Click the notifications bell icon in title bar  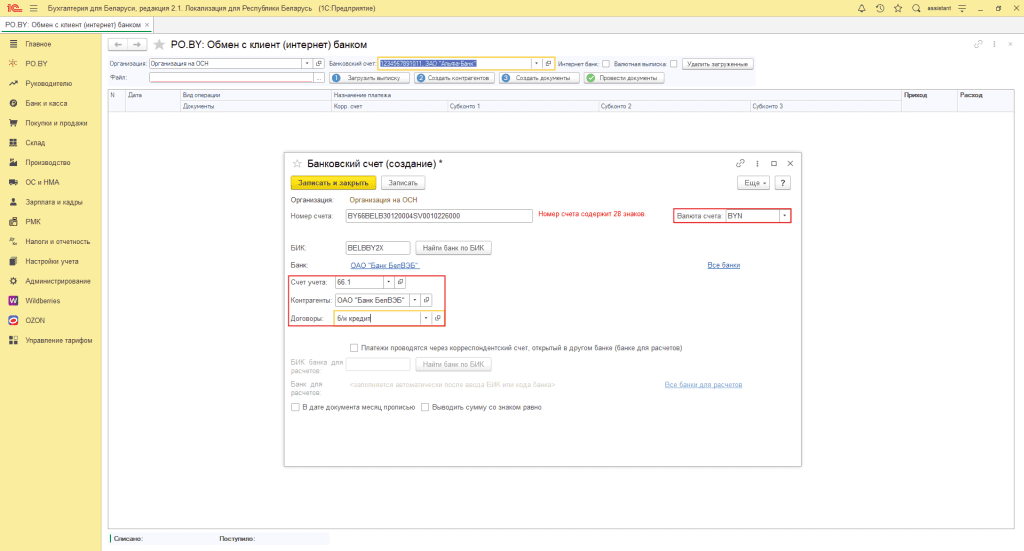click(862, 8)
